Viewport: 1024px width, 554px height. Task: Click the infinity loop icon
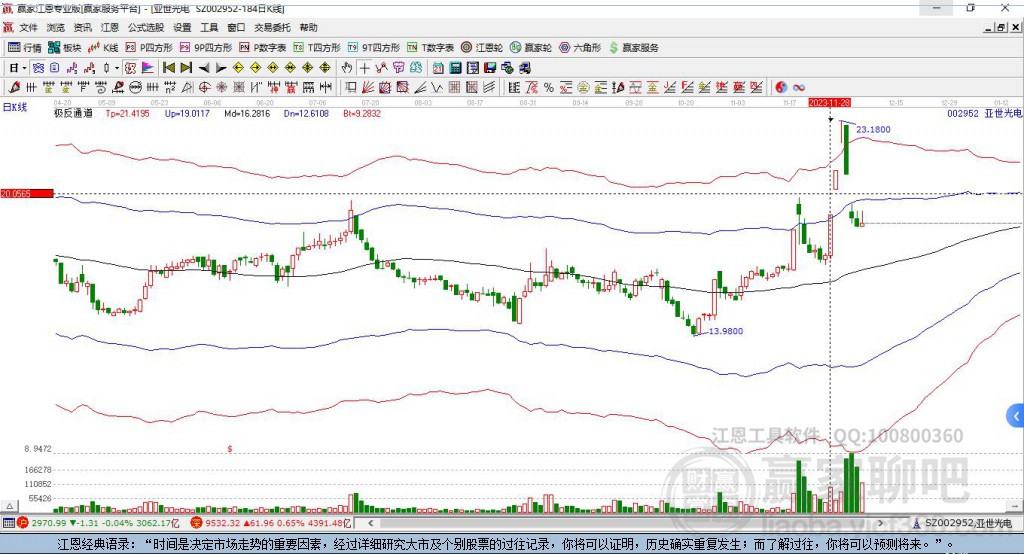(799, 88)
